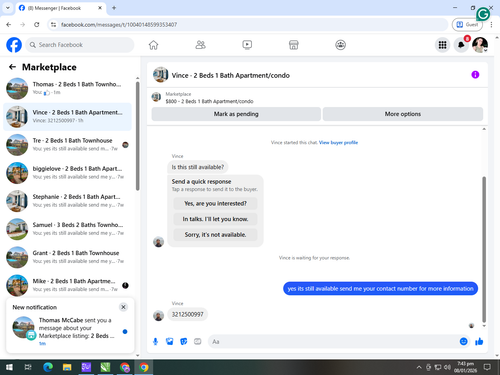Open the notifications bell icon
Screen dimensions: 500x375
461,45
